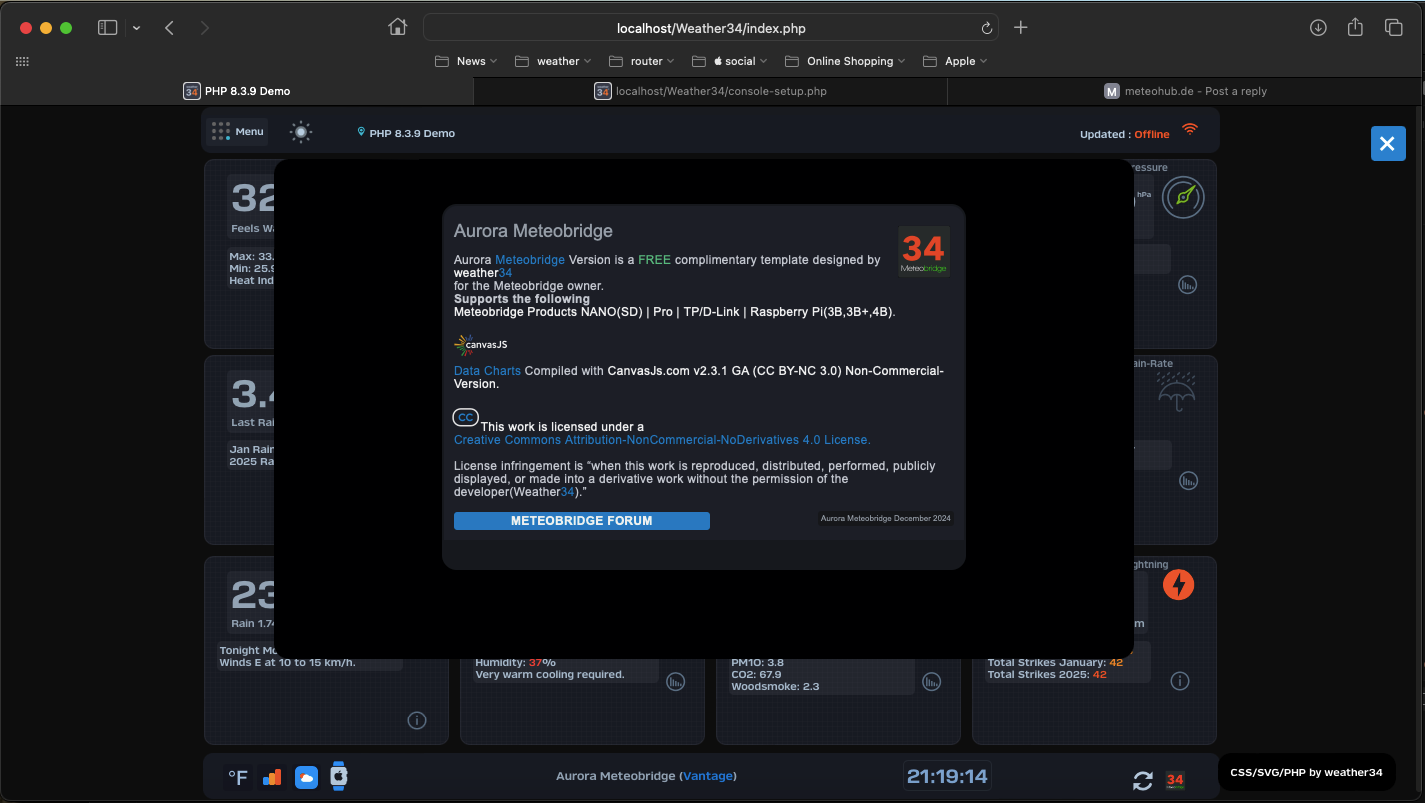1425x803 pixels.
Task: Open the Data Charts link
Action: (487, 371)
